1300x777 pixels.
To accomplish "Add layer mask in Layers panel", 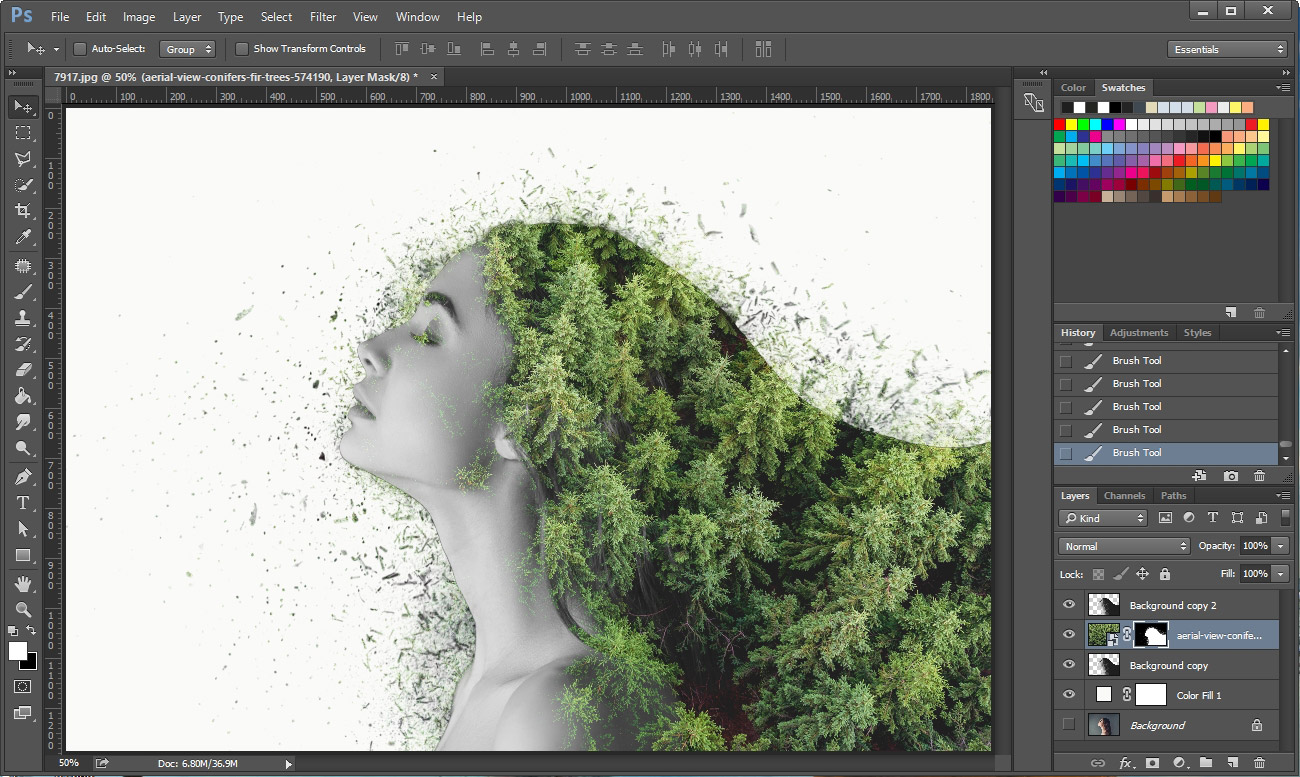I will pos(1152,763).
